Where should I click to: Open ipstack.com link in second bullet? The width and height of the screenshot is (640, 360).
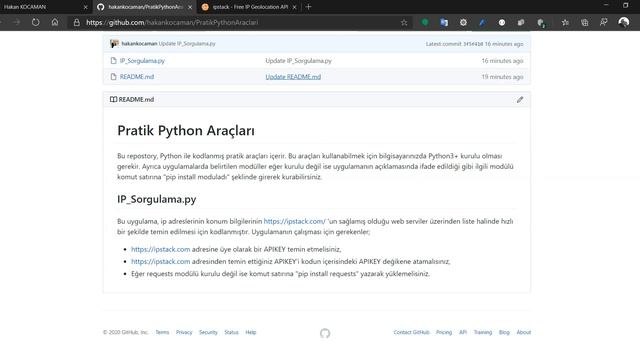pos(160,261)
